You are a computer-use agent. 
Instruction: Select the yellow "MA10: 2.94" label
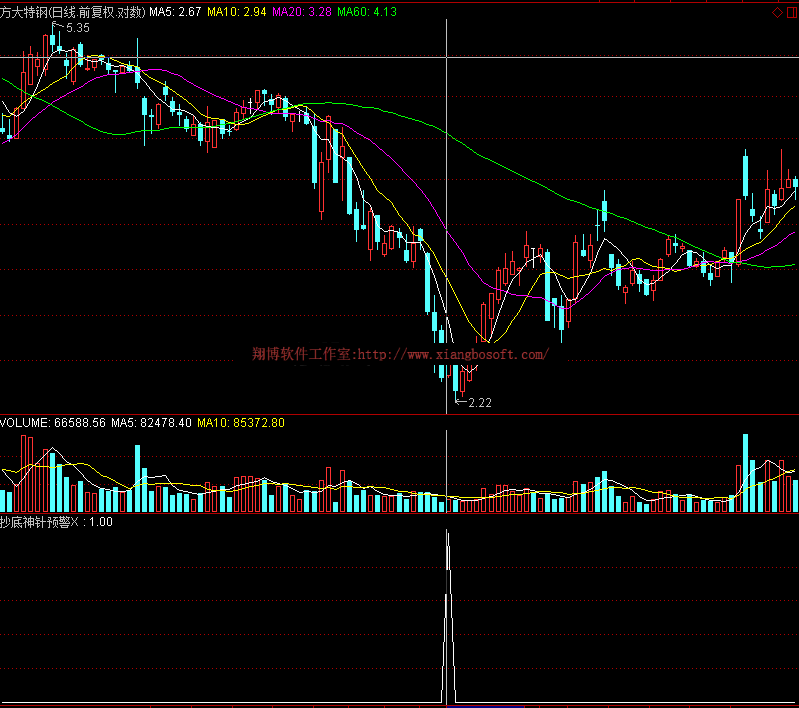point(236,12)
